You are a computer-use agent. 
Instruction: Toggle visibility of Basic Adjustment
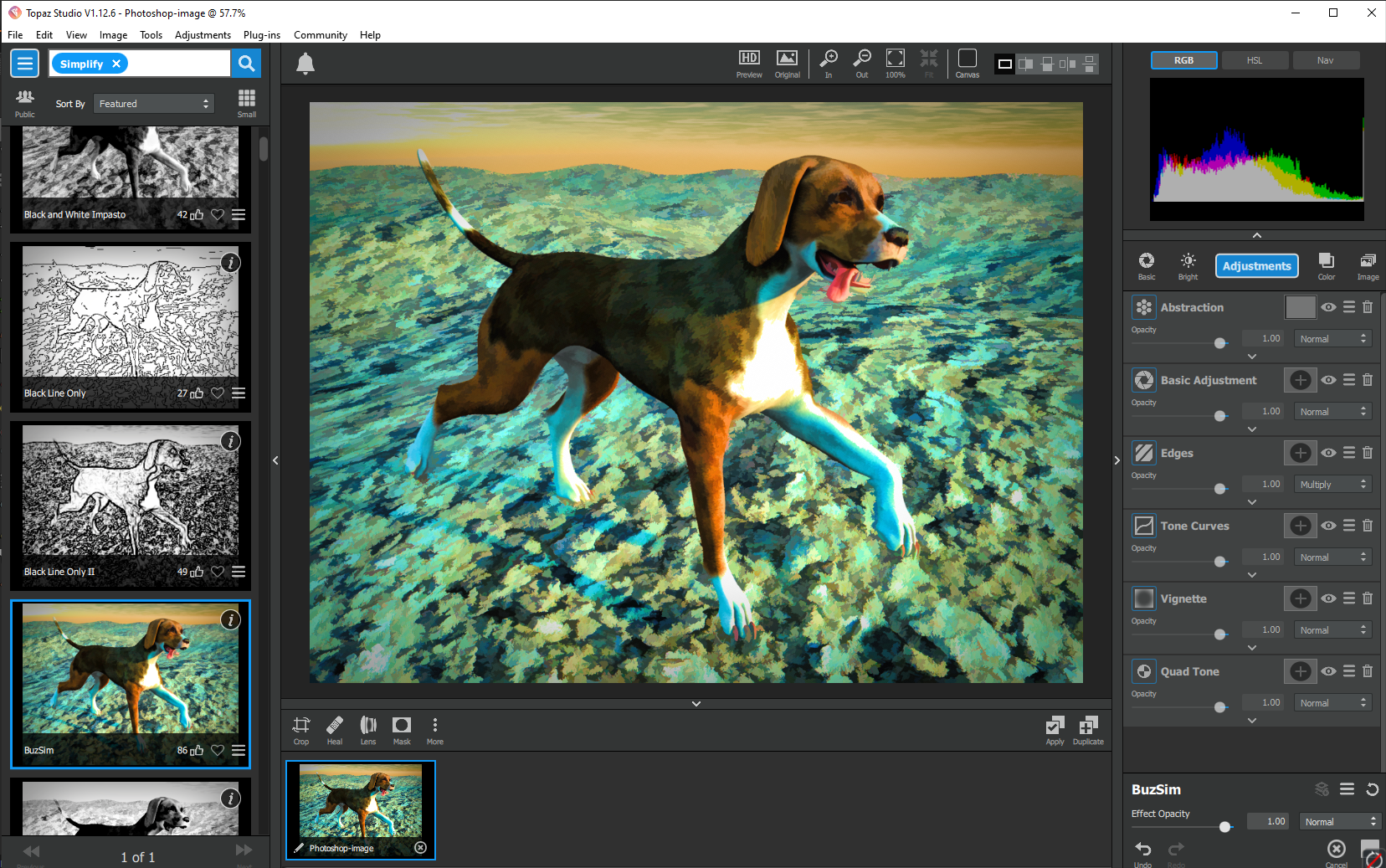pos(1329,380)
